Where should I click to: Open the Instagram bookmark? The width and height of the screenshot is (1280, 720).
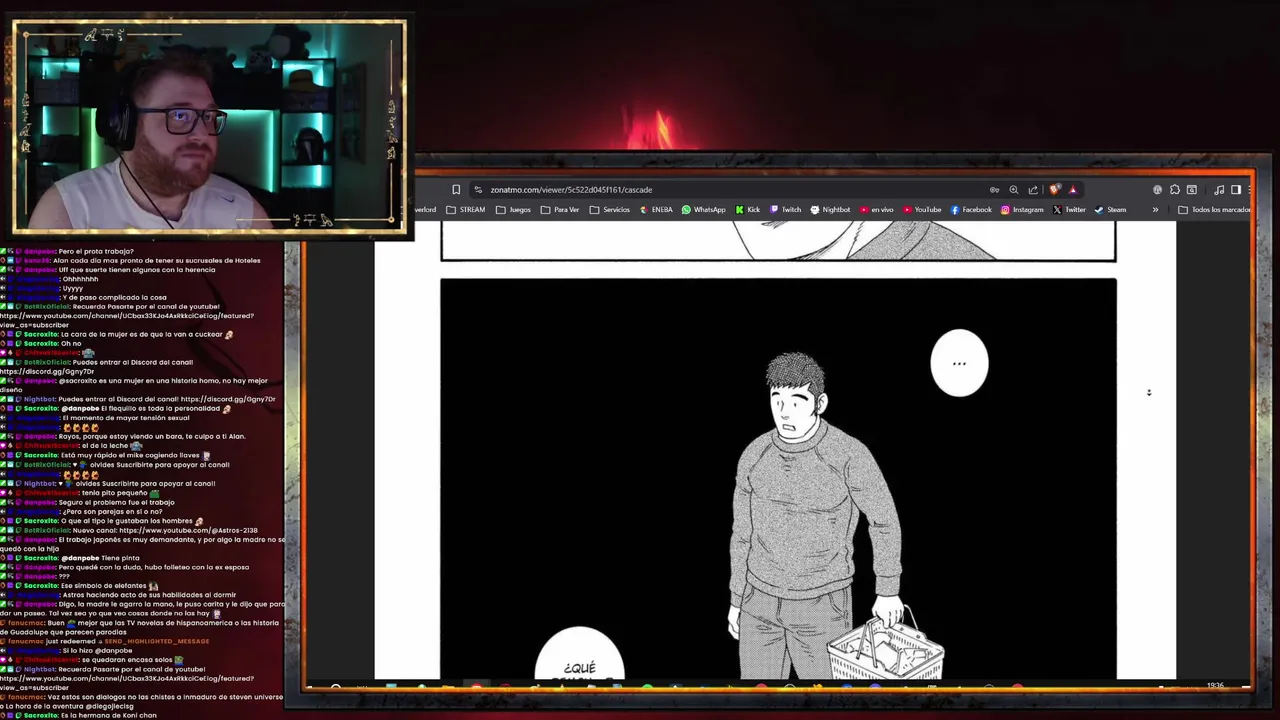point(1022,210)
